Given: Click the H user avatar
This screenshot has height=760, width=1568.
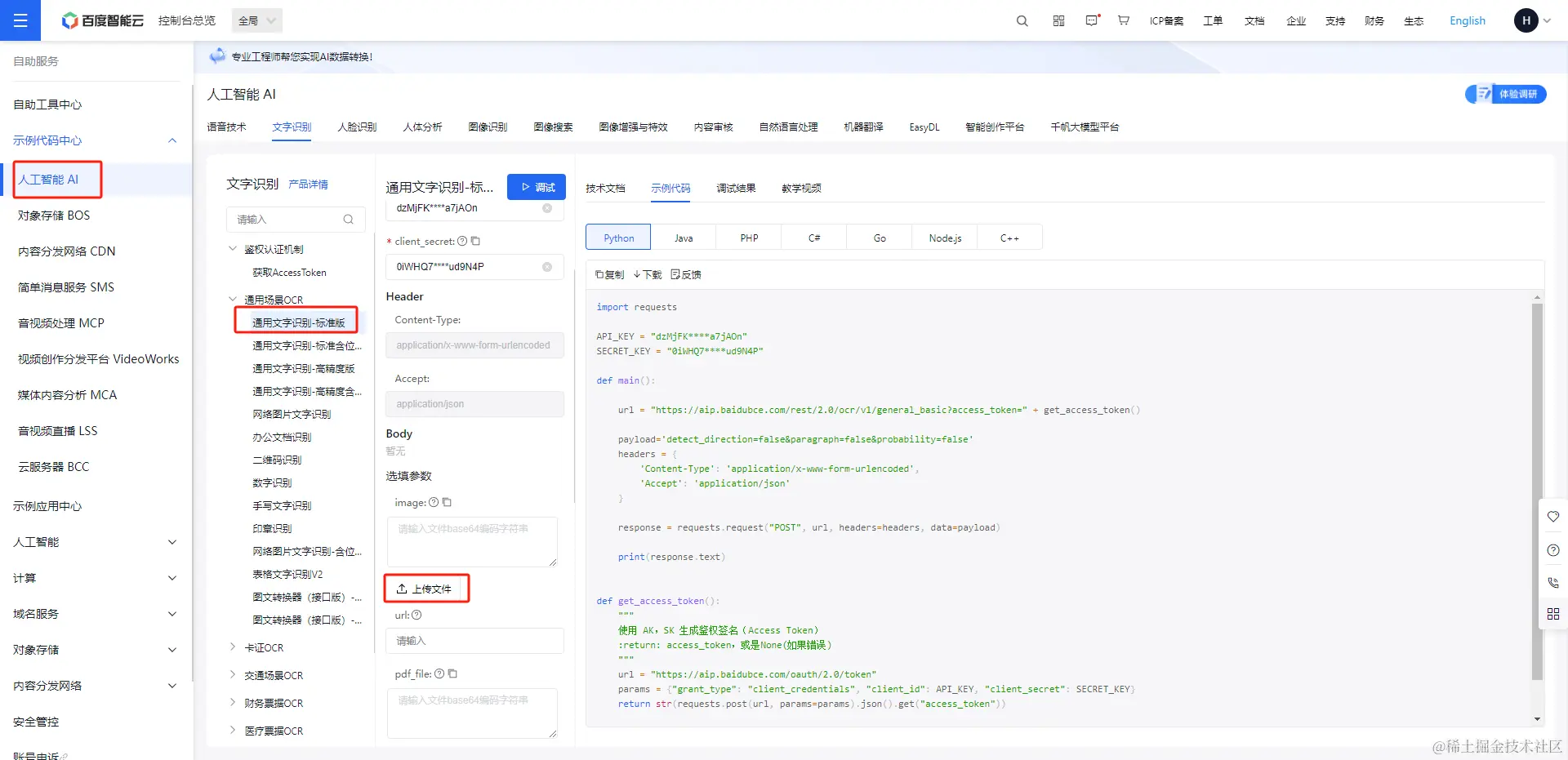Looking at the screenshot, I should pyautogui.click(x=1526, y=20).
